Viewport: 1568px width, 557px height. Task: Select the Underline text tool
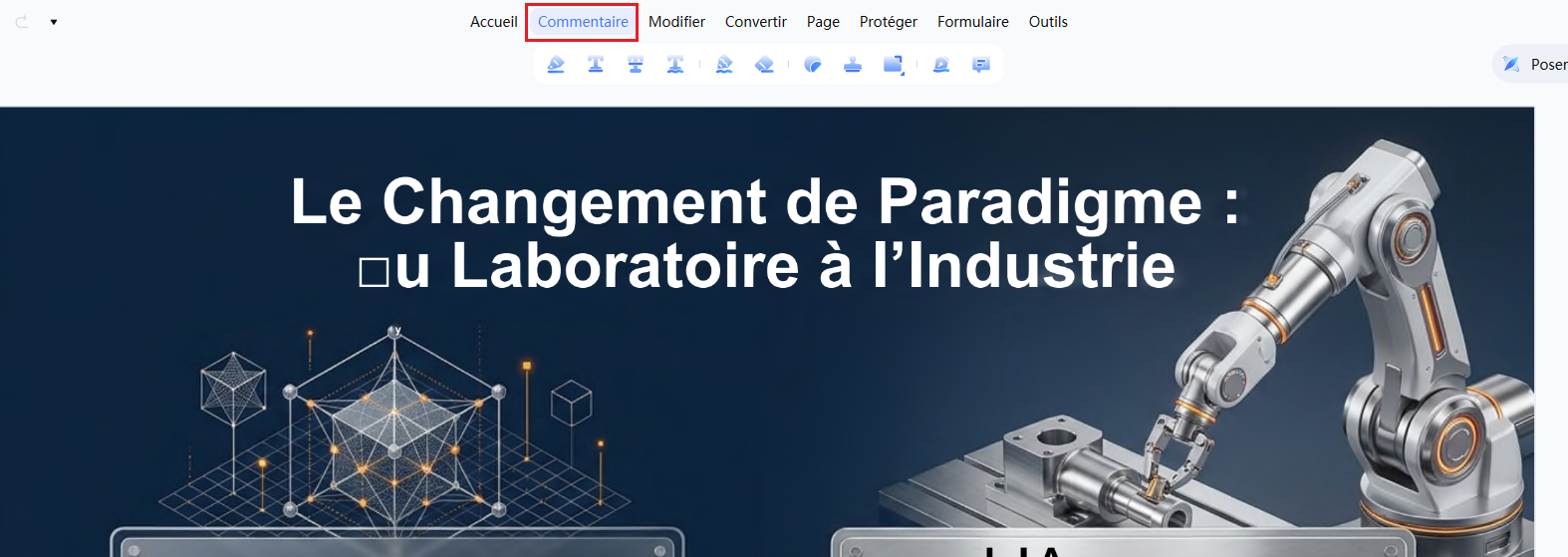click(x=596, y=65)
